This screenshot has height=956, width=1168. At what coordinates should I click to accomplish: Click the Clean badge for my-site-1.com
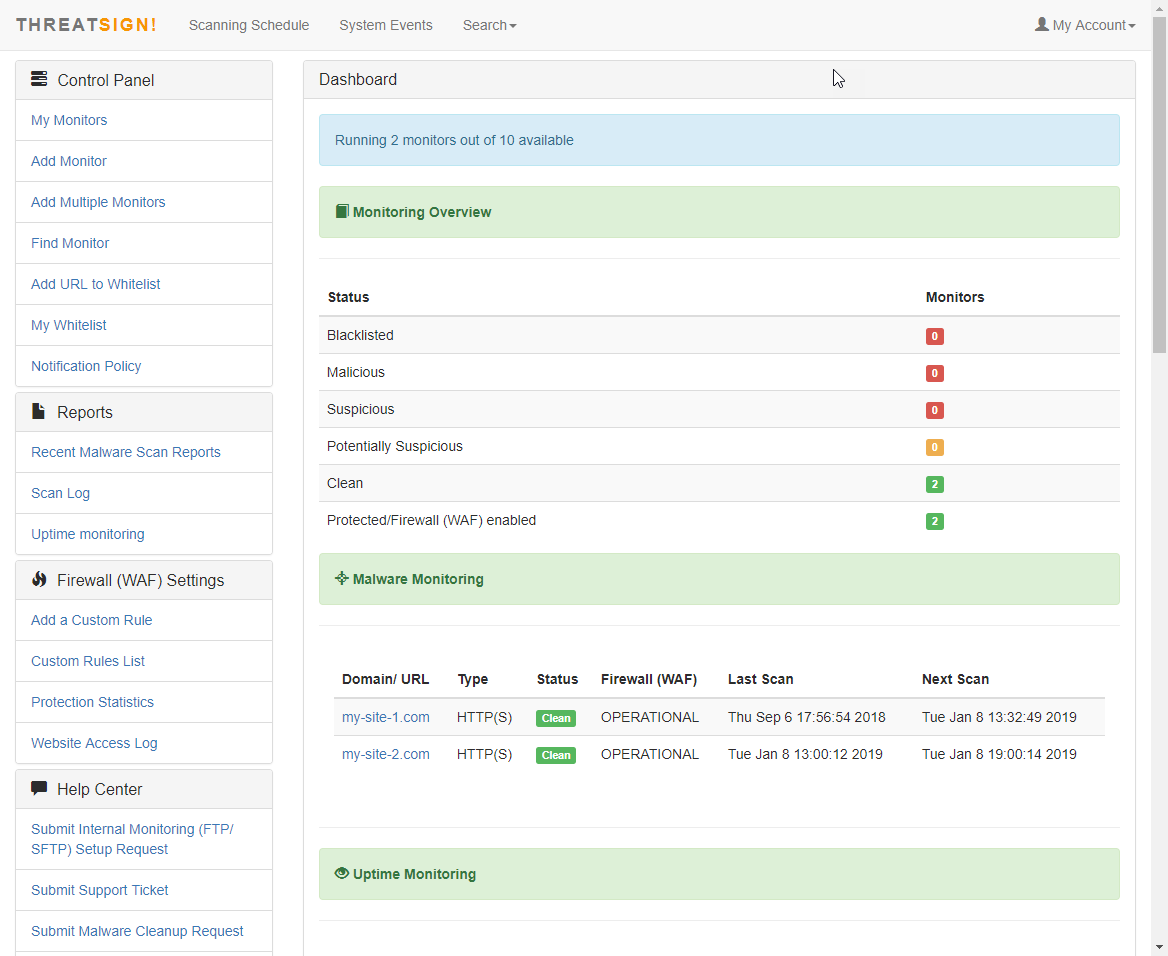click(x=556, y=718)
